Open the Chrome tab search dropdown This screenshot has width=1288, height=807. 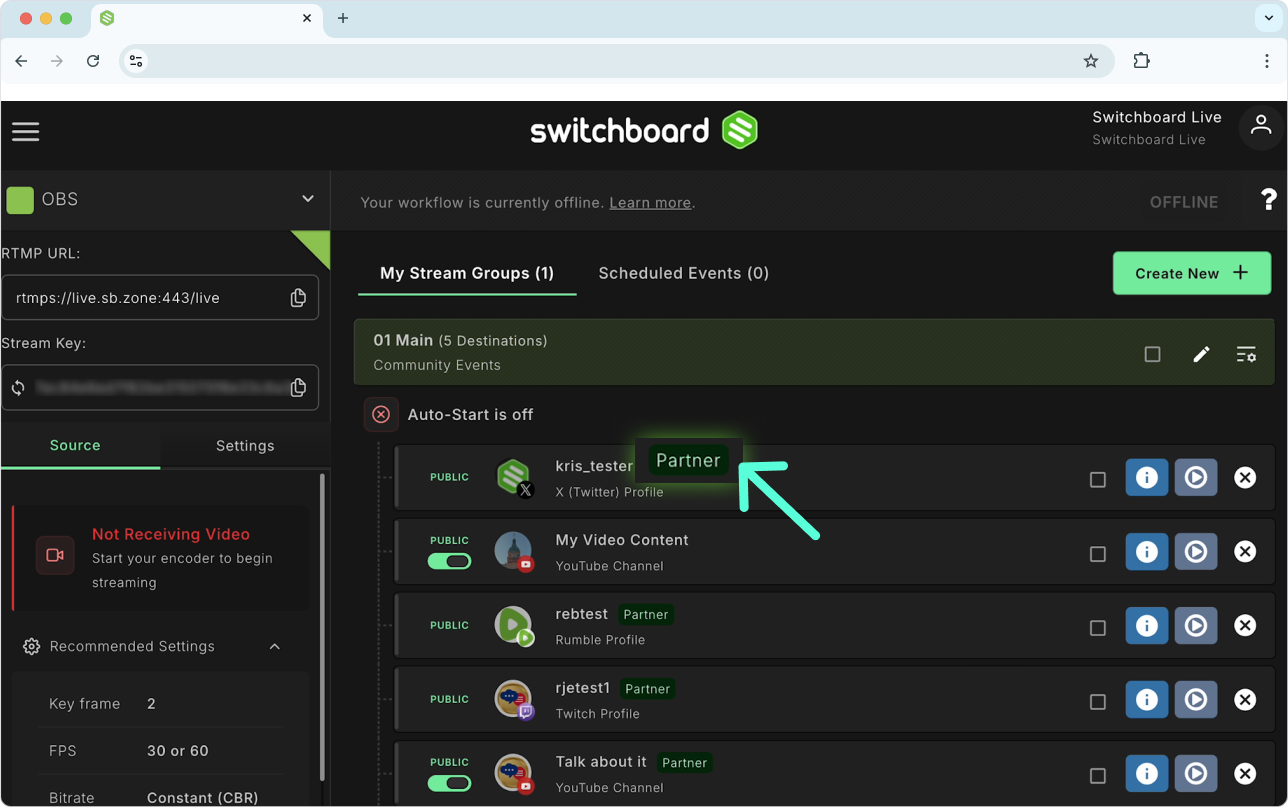[x=1268, y=18]
